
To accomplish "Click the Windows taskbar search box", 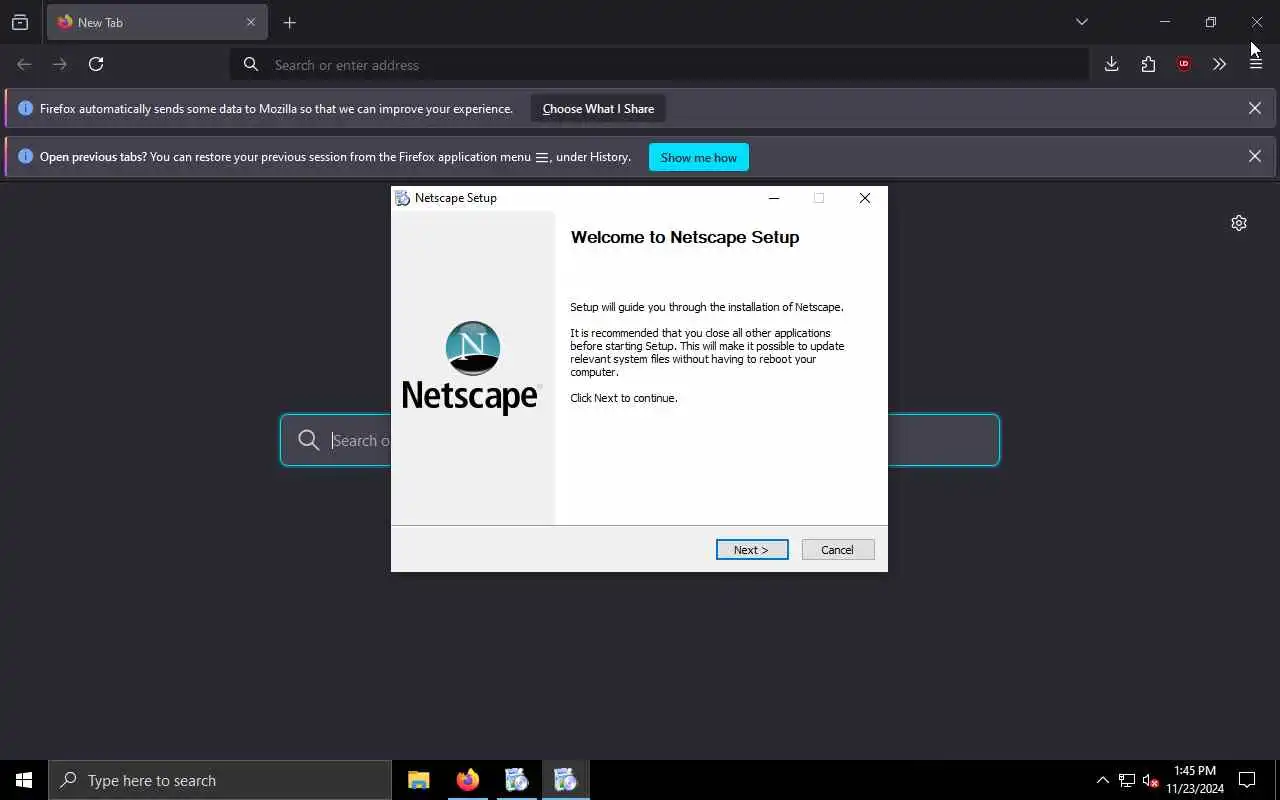I will [x=220, y=780].
